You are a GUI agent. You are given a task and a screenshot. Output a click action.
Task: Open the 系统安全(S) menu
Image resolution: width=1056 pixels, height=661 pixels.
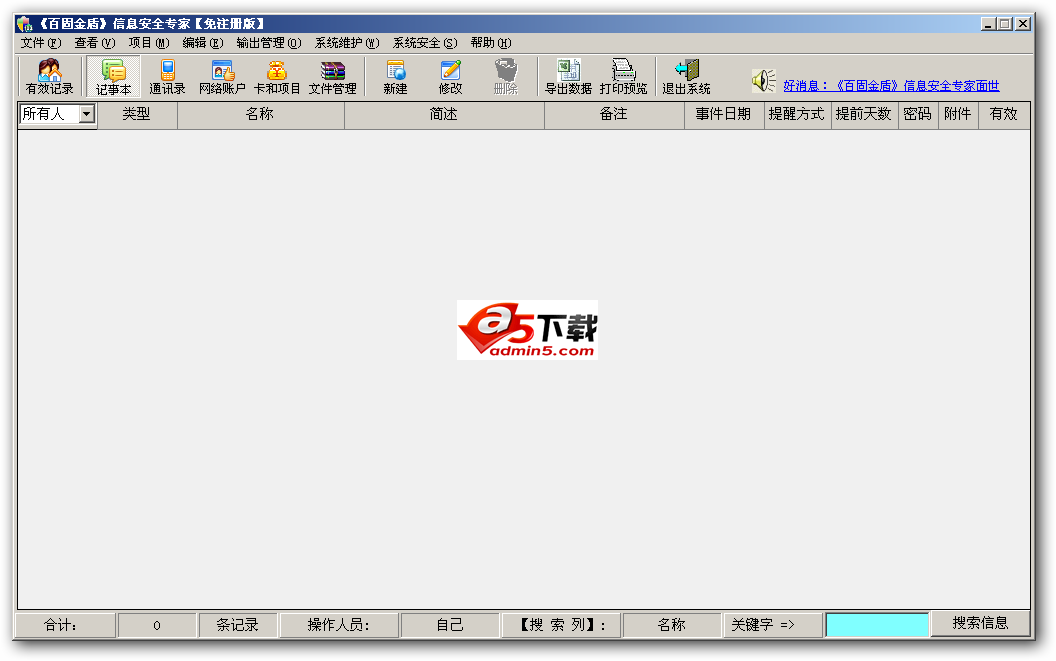[x=425, y=43]
